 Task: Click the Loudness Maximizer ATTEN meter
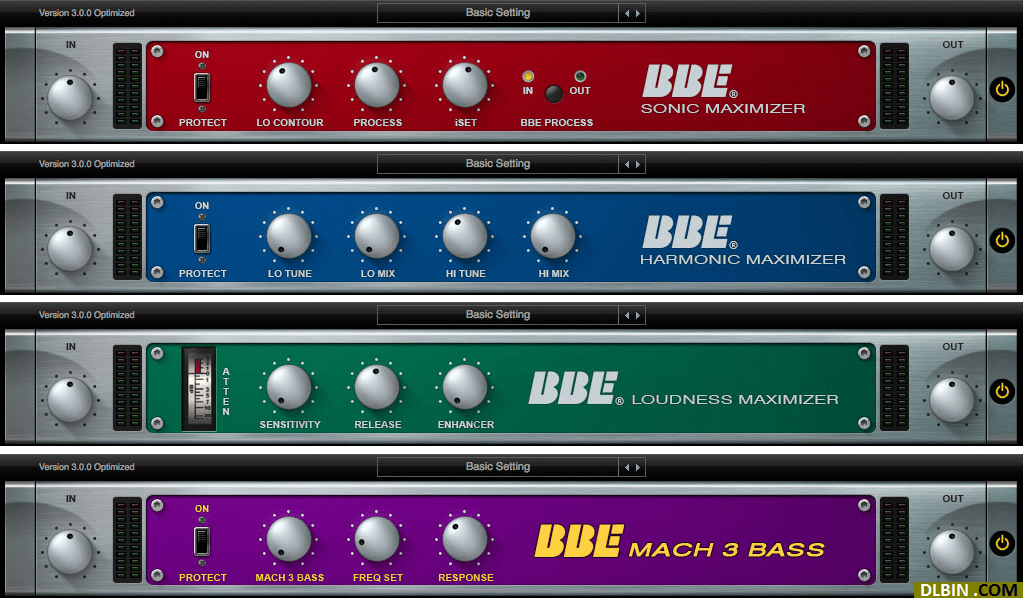(199, 389)
